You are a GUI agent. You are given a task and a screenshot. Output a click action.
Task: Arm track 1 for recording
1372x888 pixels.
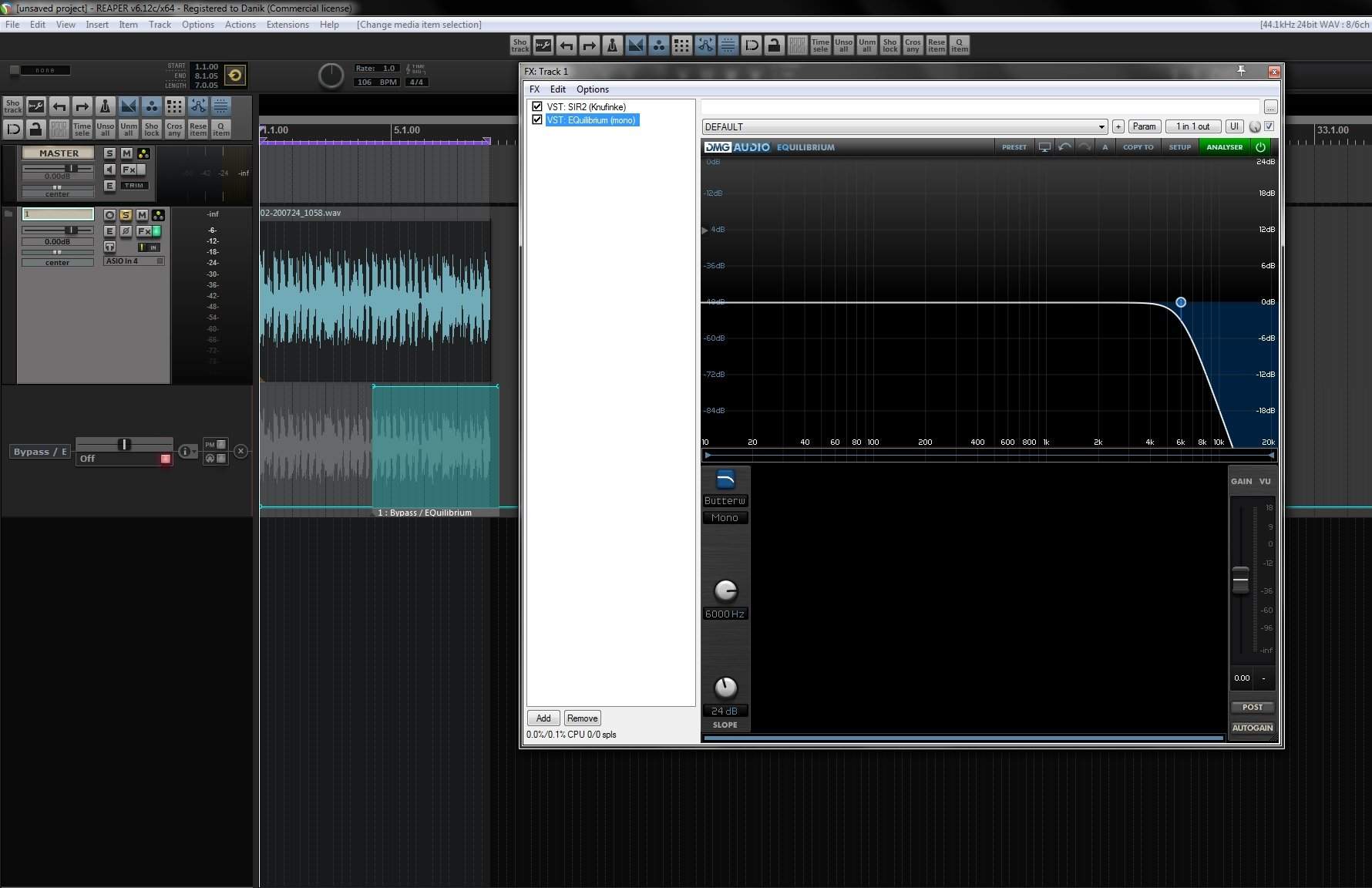tap(109, 215)
